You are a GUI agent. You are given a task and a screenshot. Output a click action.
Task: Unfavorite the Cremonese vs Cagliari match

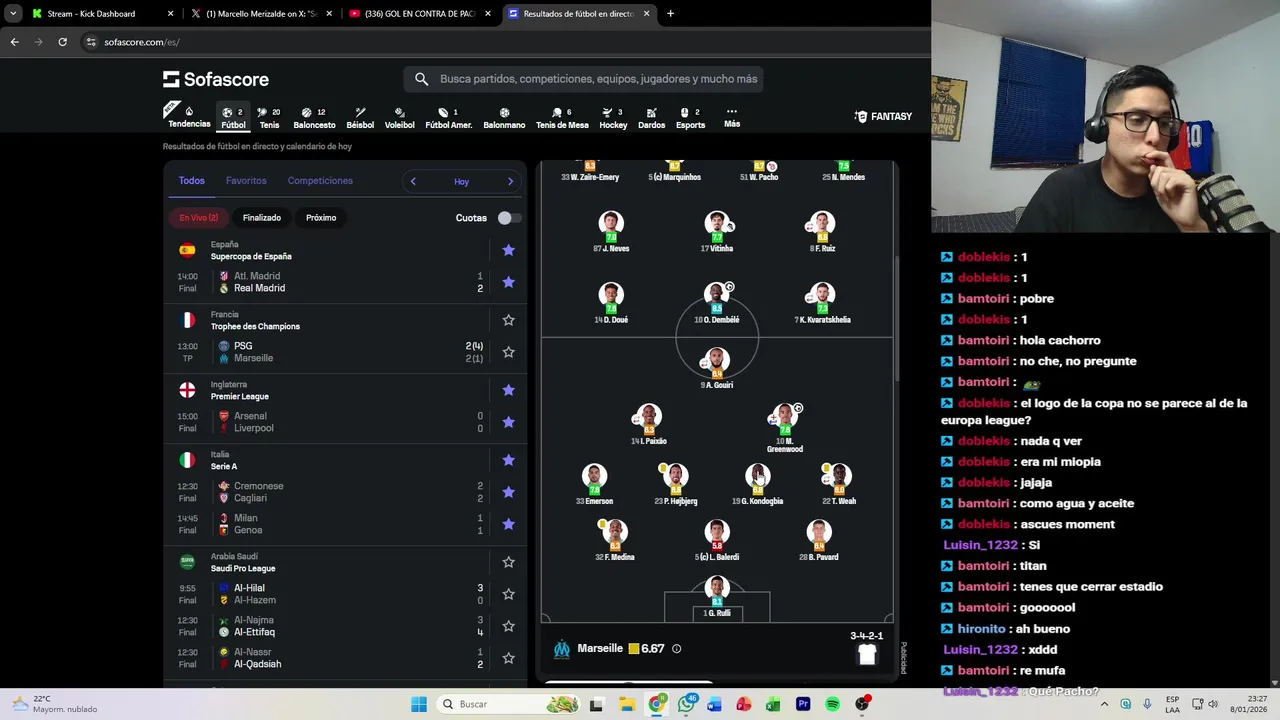(508, 492)
